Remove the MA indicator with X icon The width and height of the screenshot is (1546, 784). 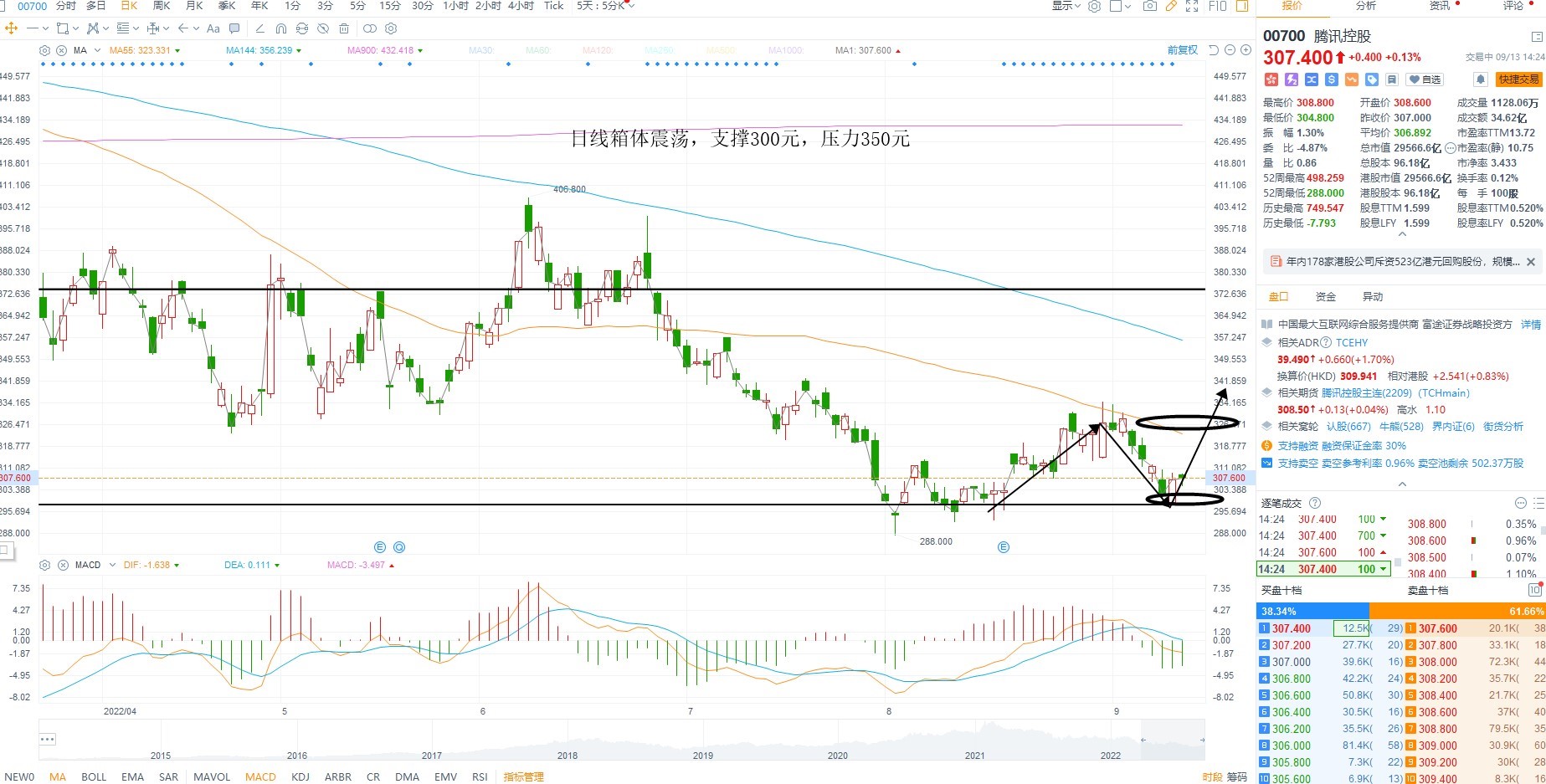pyautogui.click(x=61, y=50)
